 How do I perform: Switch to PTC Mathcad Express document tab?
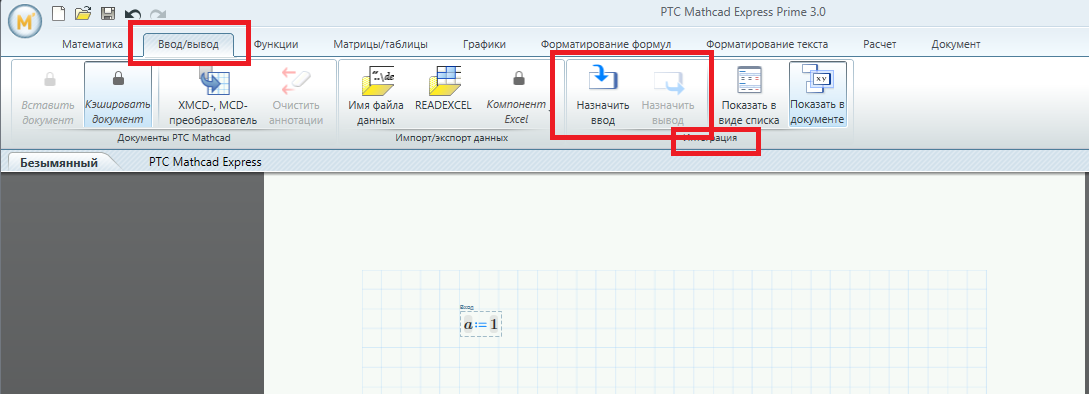[205, 162]
